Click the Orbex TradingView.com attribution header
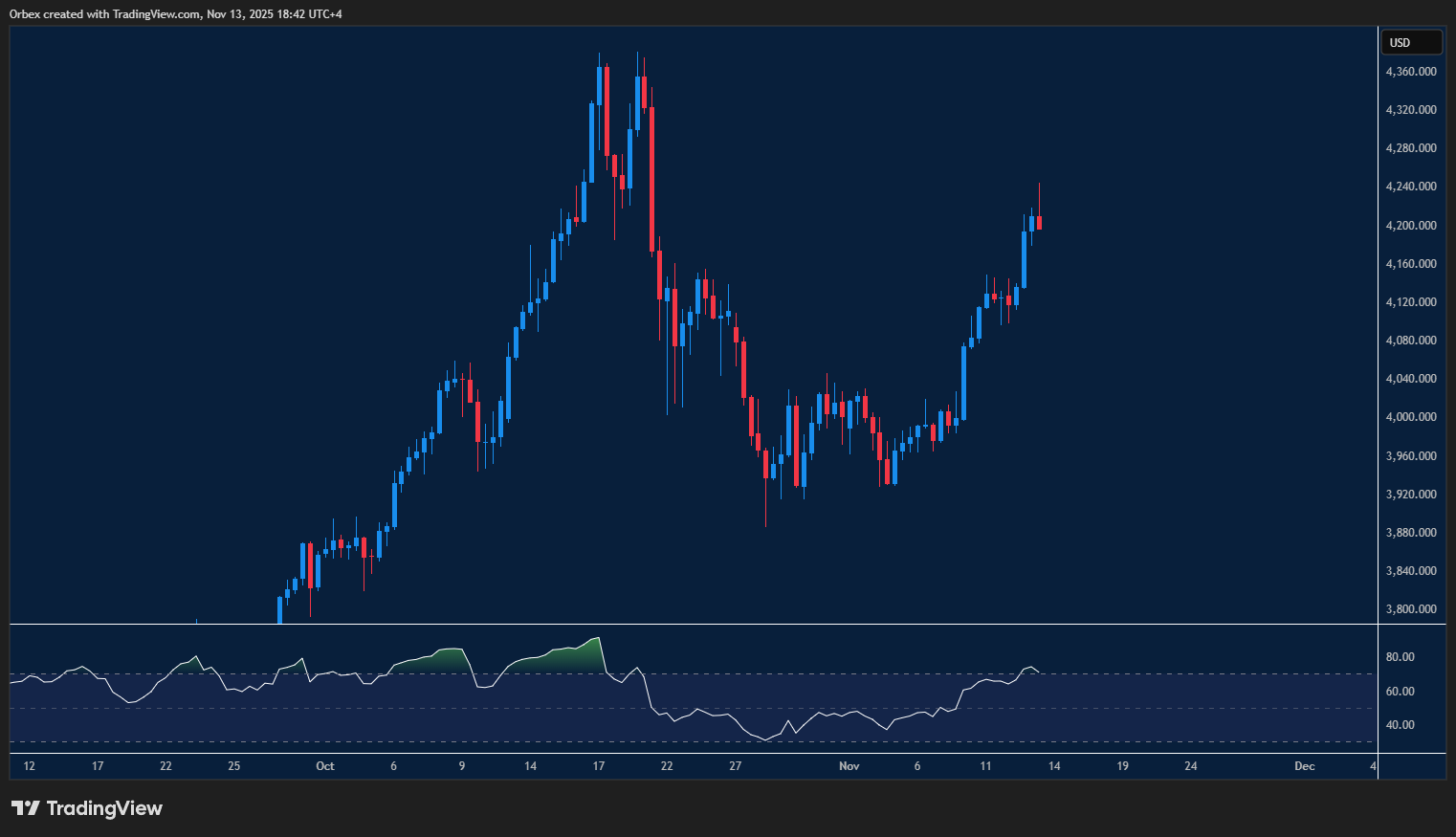The height and width of the screenshot is (837, 1456). tap(175, 14)
